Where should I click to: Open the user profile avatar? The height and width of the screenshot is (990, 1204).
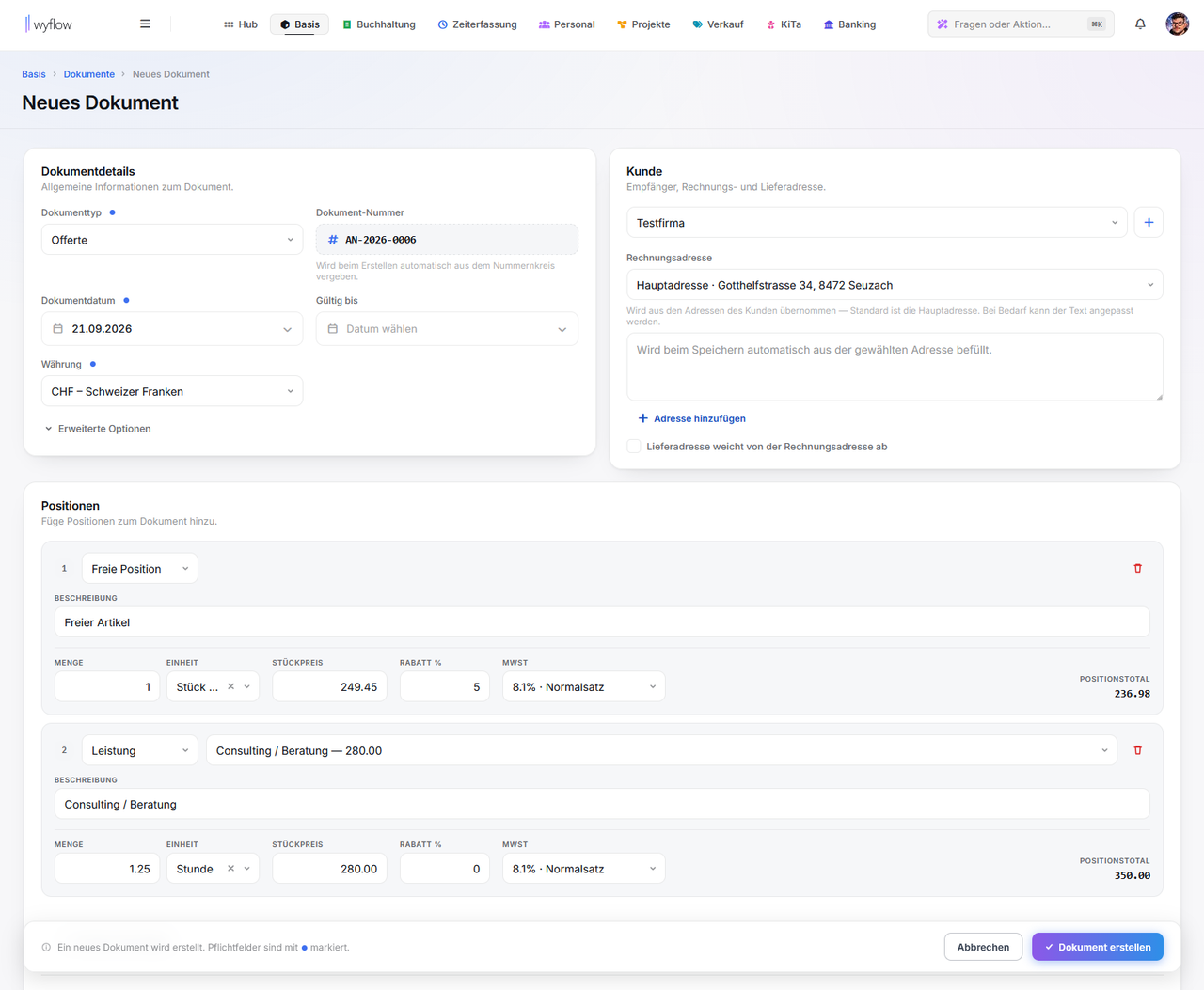[1177, 24]
